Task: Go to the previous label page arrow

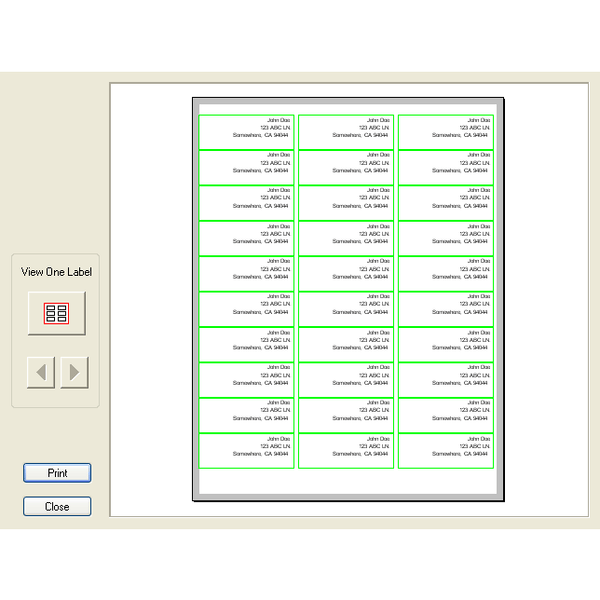Action: coord(41,372)
